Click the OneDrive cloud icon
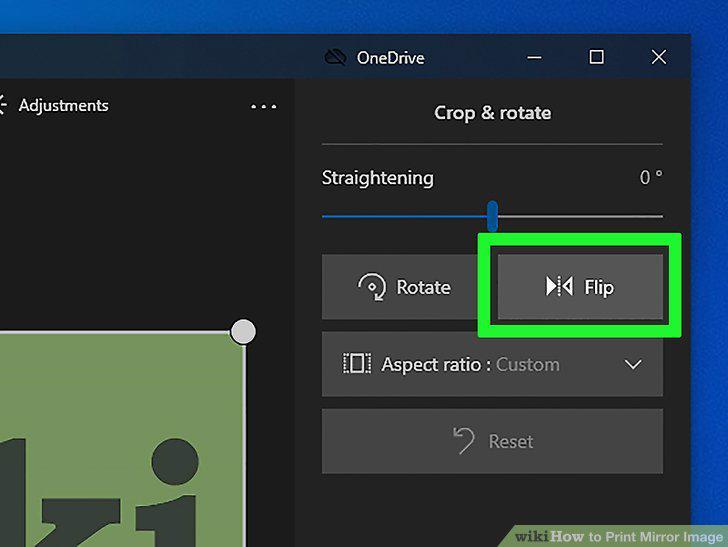Screen dimensions: 728x547 coord(335,58)
